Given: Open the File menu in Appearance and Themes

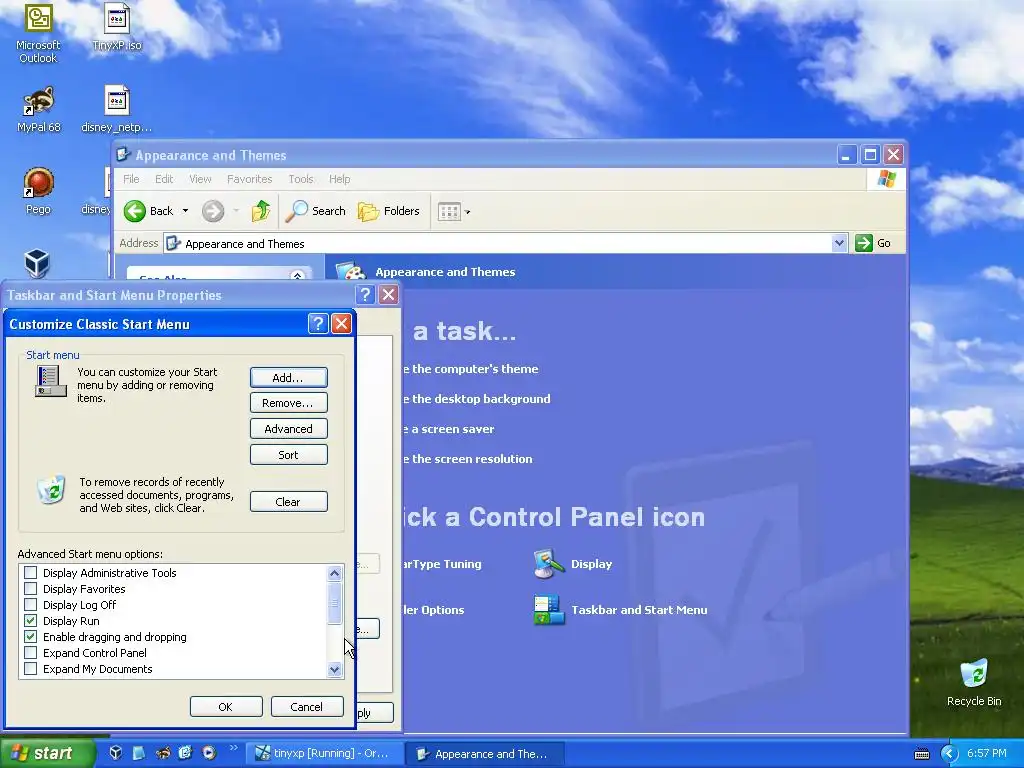Looking at the screenshot, I should 131,179.
